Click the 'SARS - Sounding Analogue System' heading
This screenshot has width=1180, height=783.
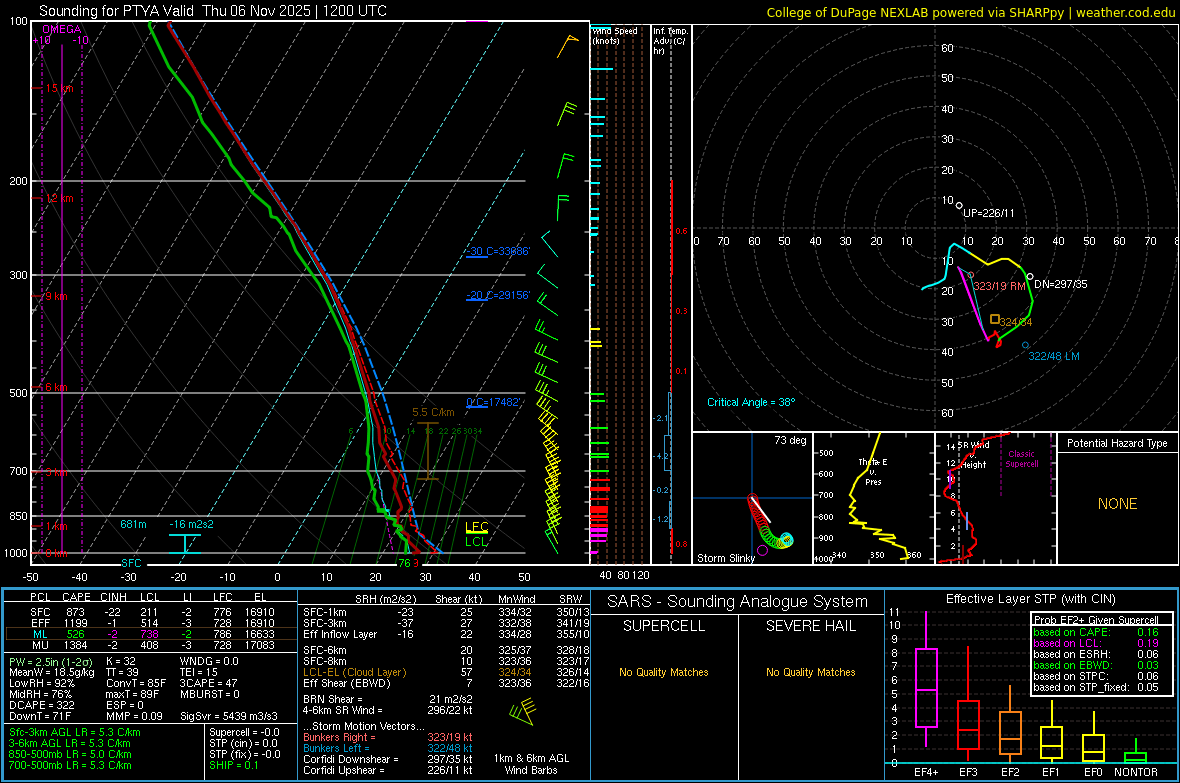tap(737, 602)
